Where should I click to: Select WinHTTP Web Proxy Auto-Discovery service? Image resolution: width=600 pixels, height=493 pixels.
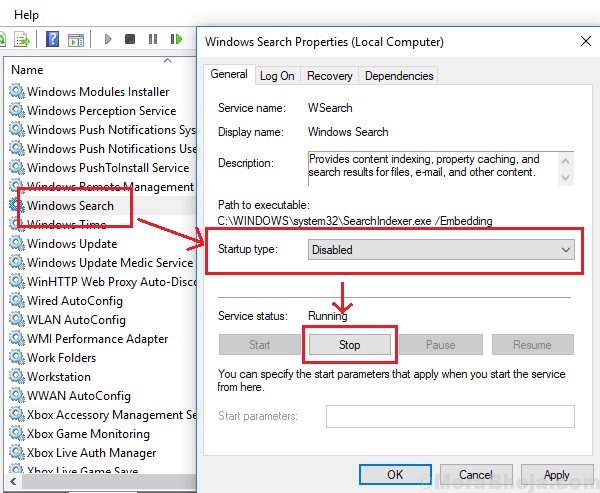[111, 281]
